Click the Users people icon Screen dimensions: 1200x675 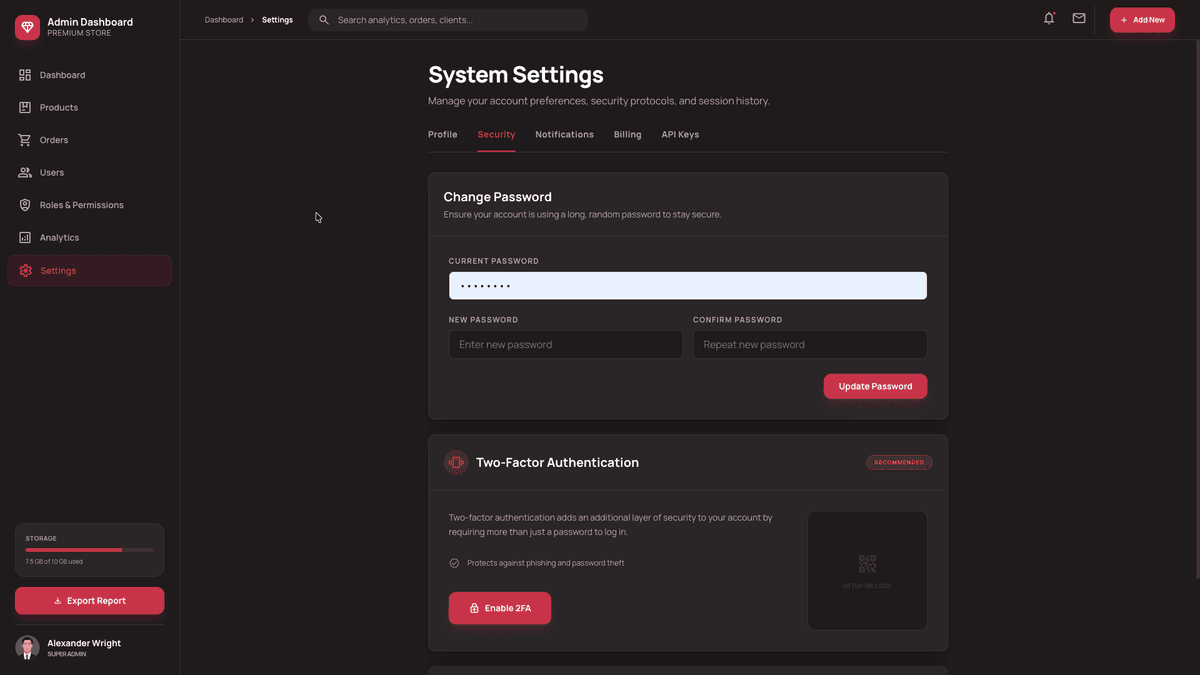[x=23, y=173]
